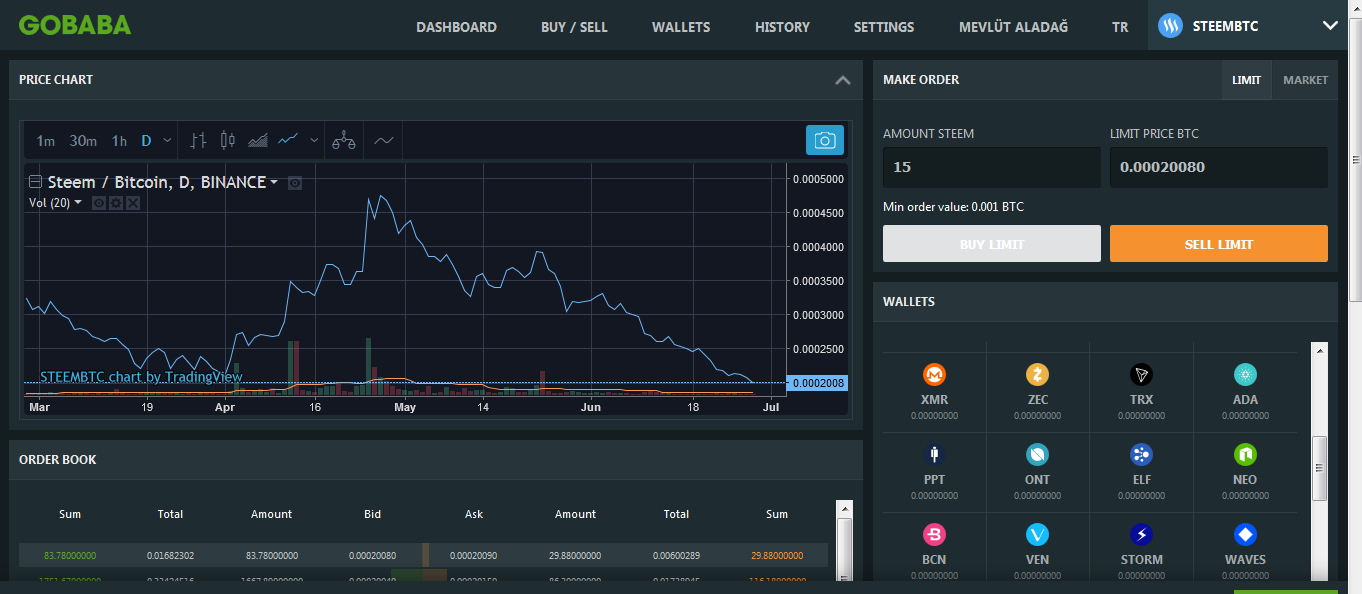Click ask total 0.00600289 cell
1362x594 pixels.
[x=677, y=555]
